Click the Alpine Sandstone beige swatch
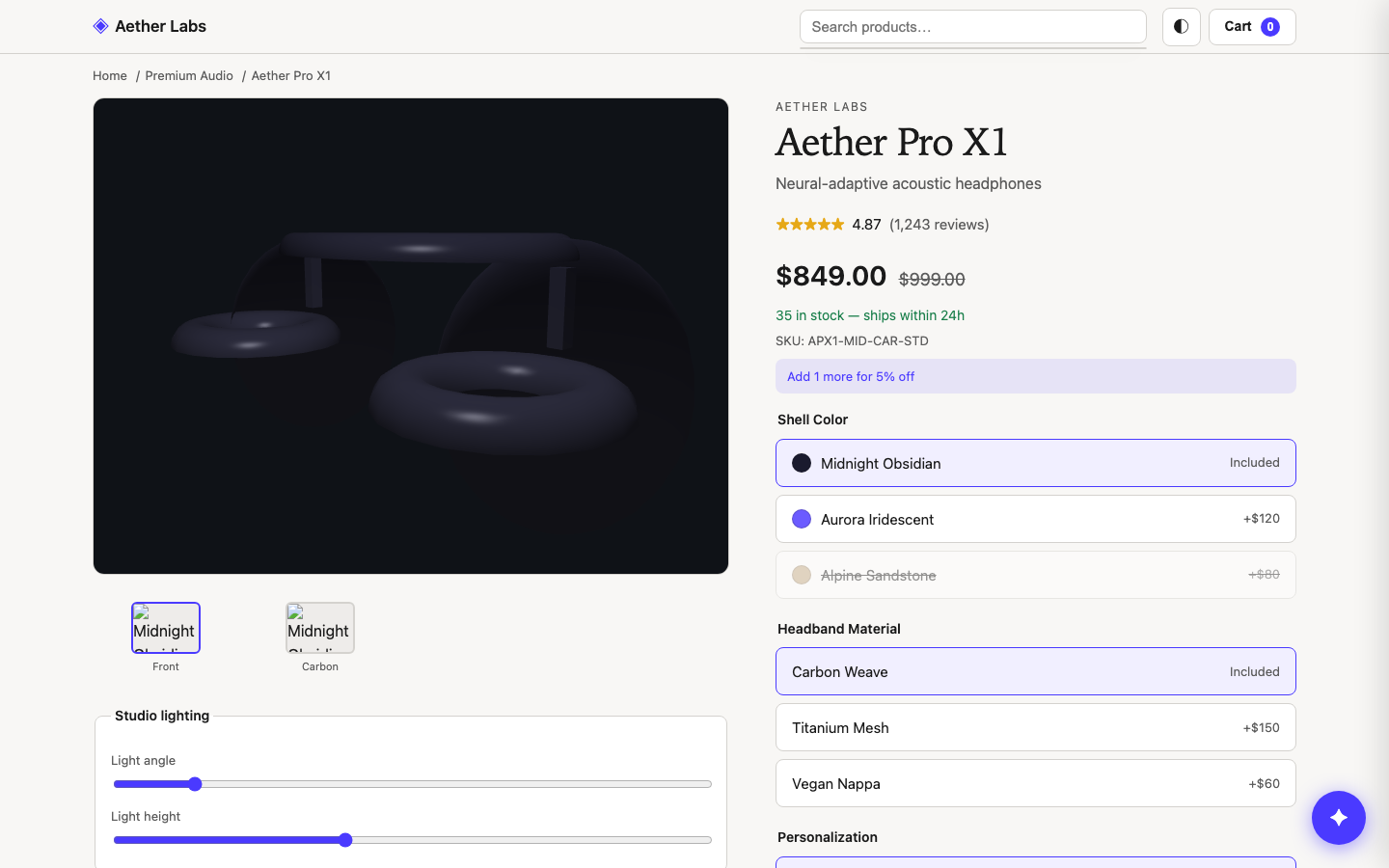 click(x=802, y=575)
